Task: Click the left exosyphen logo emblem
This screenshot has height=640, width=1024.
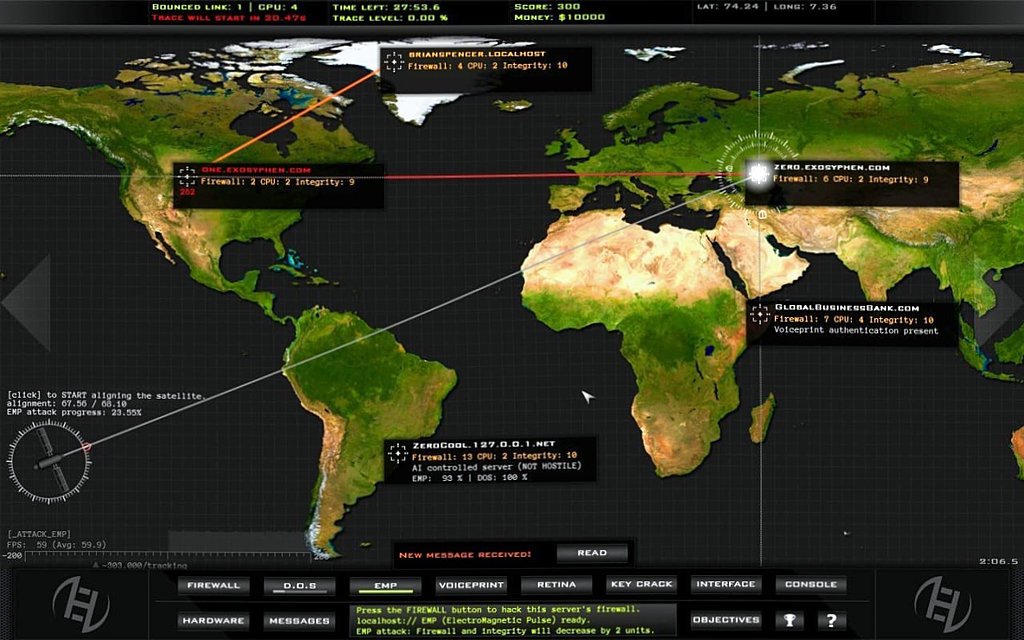Action: [x=80, y=603]
